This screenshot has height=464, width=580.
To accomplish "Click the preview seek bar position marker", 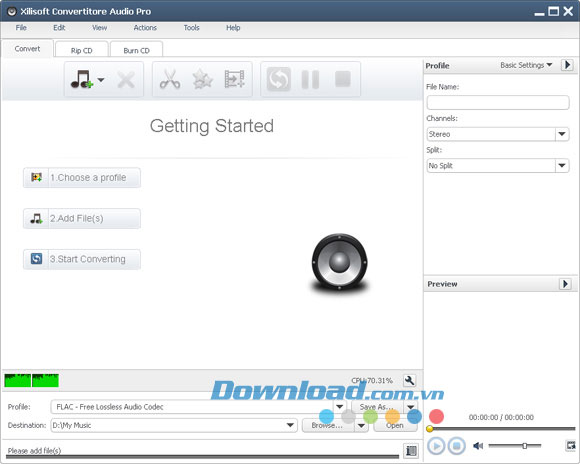I will click(x=430, y=429).
